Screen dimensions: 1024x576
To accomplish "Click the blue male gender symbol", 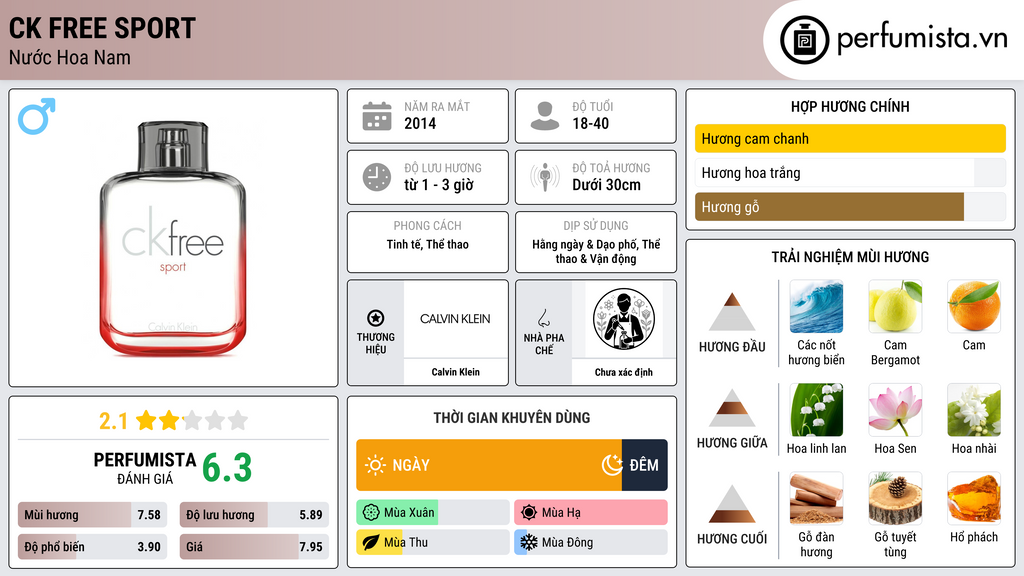I will point(37,116).
